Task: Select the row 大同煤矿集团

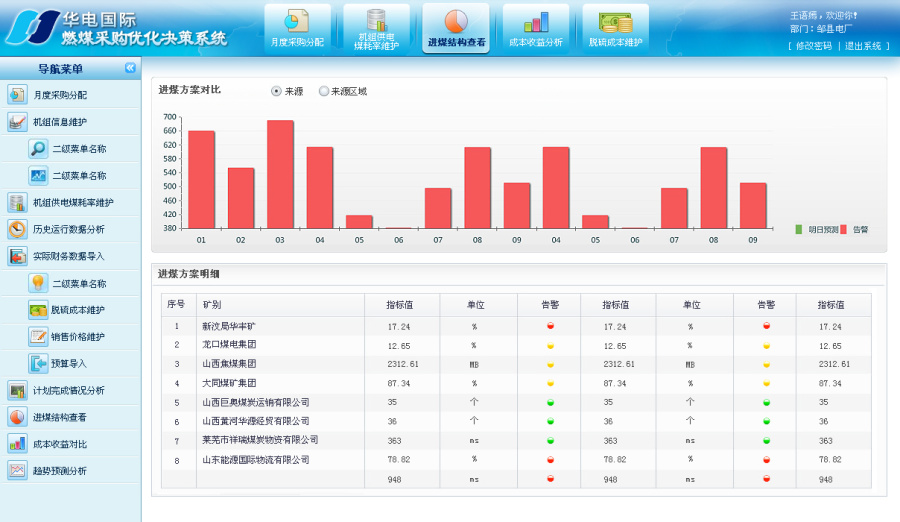Action: [516, 383]
